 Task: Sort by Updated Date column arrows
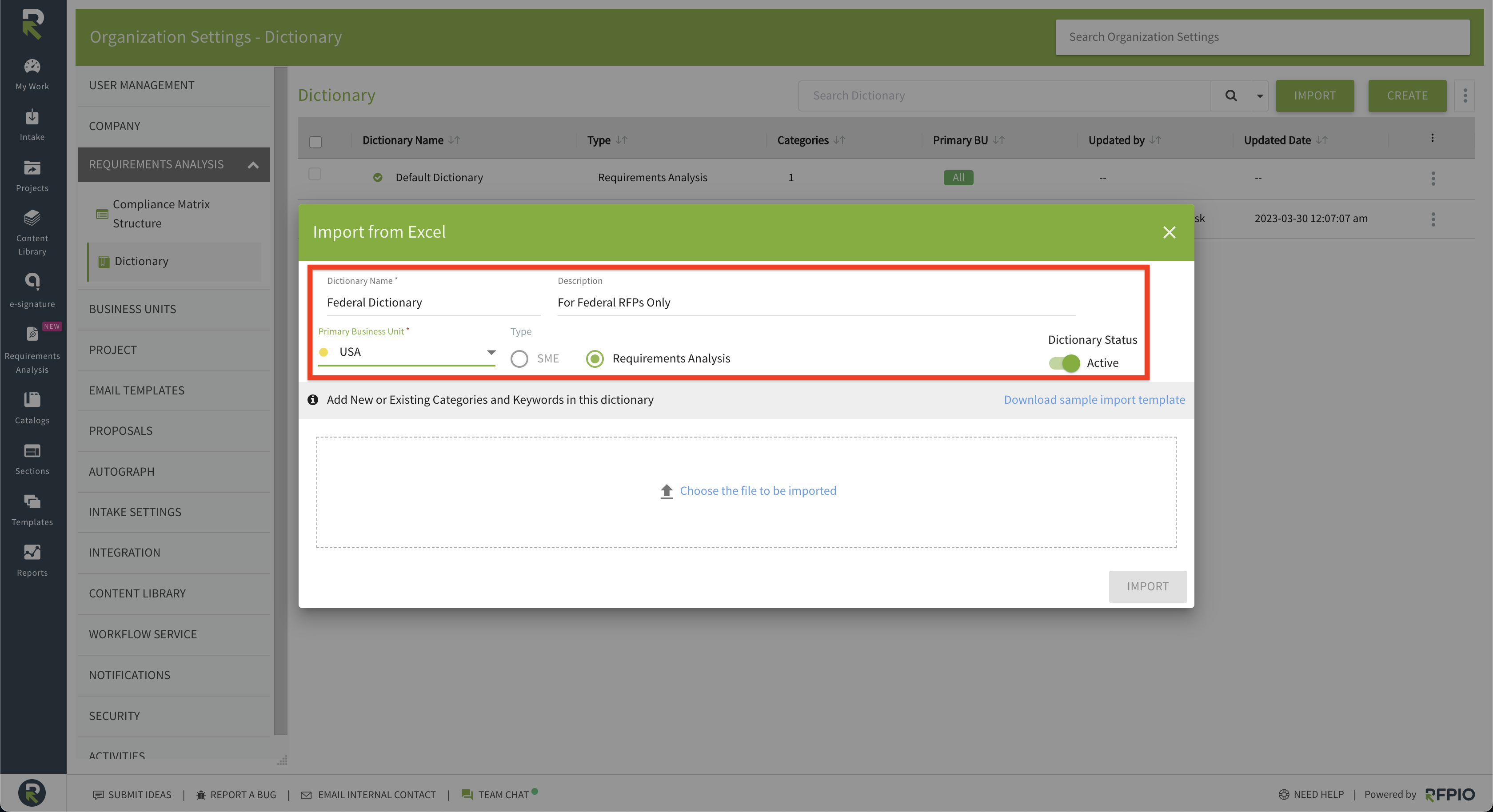[1321, 140]
